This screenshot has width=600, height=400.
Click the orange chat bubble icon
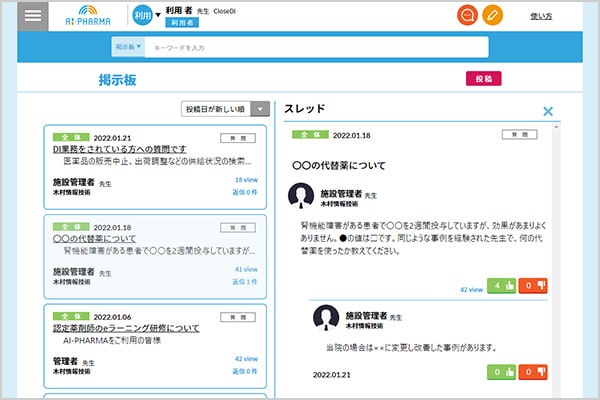point(466,16)
